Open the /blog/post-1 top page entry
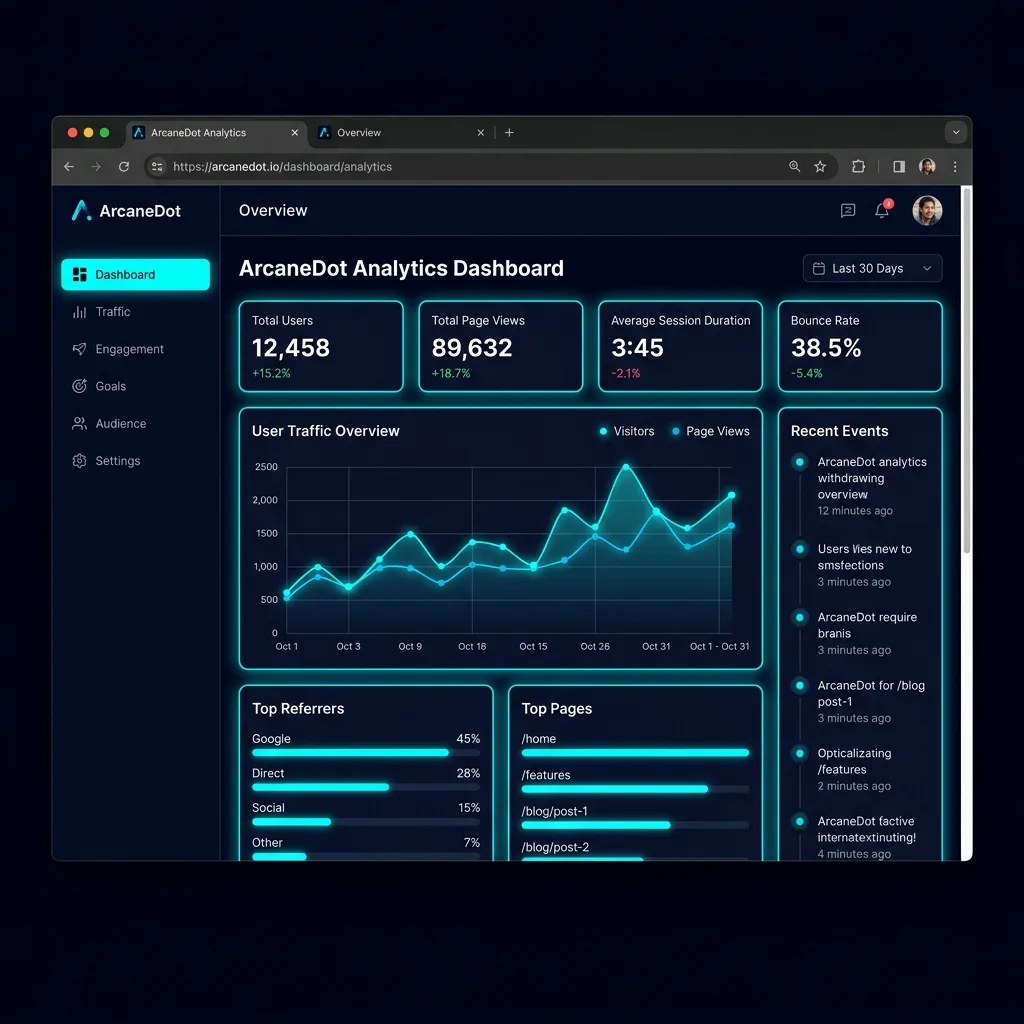The width and height of the screenshot is (1024, 1024). click(x=635, y=818)
